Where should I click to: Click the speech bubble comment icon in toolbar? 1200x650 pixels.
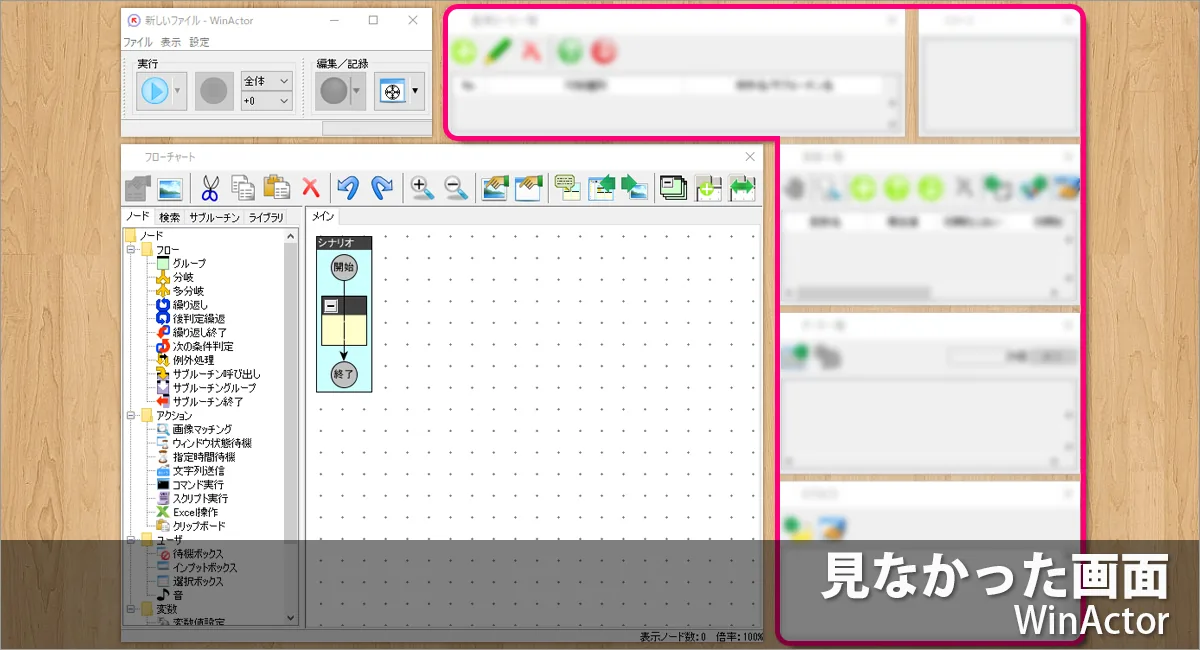pyautogui.click(x=566, y=187)
